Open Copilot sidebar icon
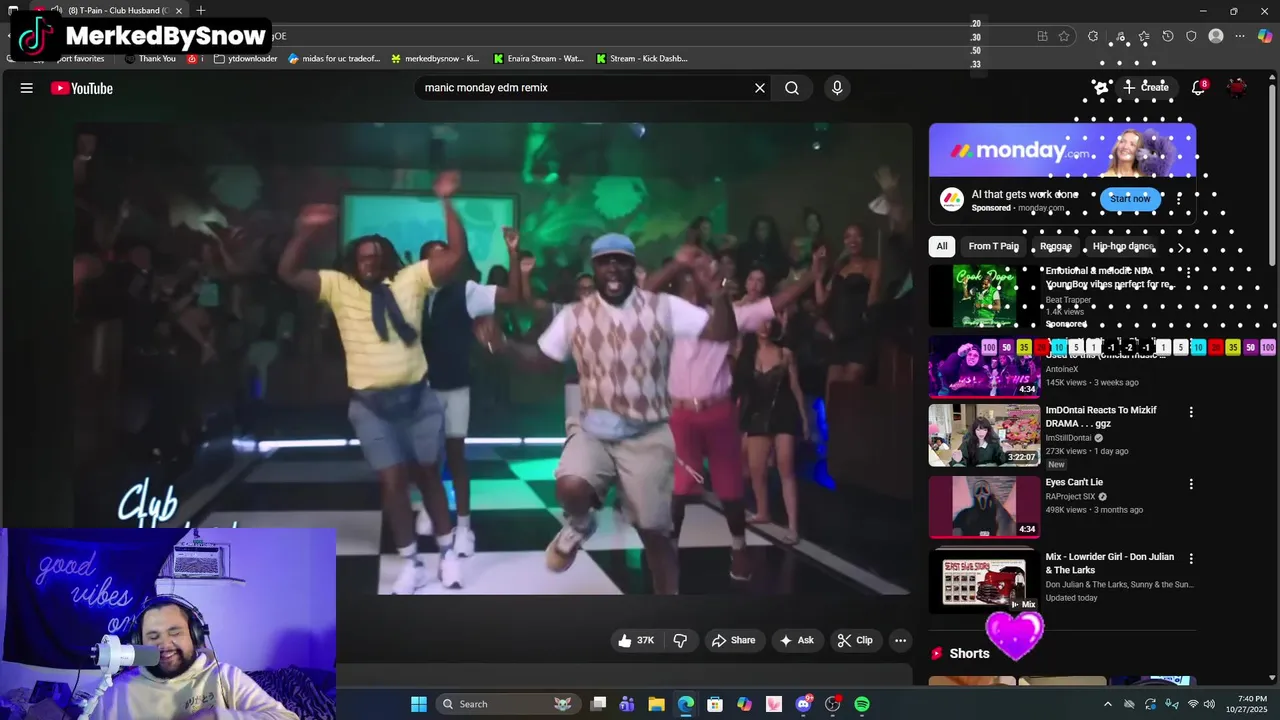The height and width of the screenshot is (720, 1280). [1265, 36]
